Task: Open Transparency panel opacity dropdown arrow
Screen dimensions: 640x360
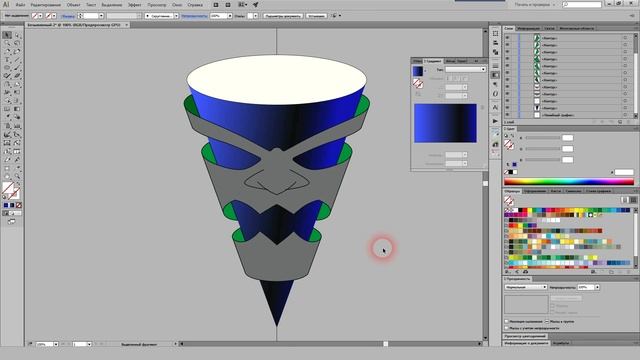Action: tap(597, 287)
